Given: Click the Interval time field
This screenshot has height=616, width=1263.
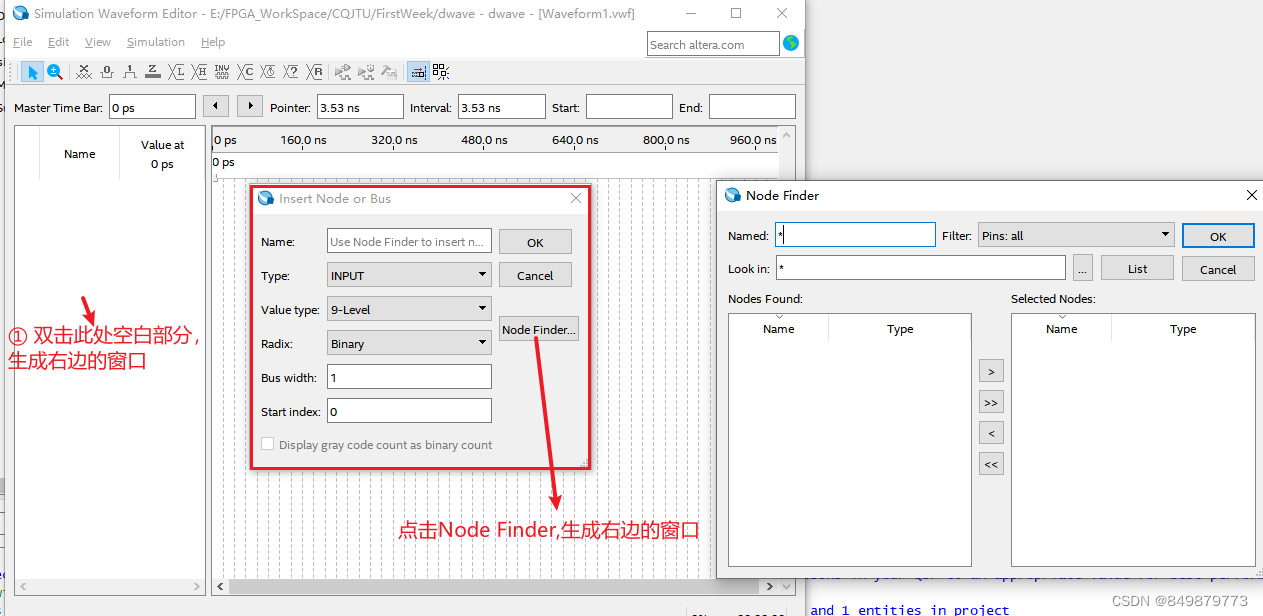Looking at the screenshot, I should (500, 107).
